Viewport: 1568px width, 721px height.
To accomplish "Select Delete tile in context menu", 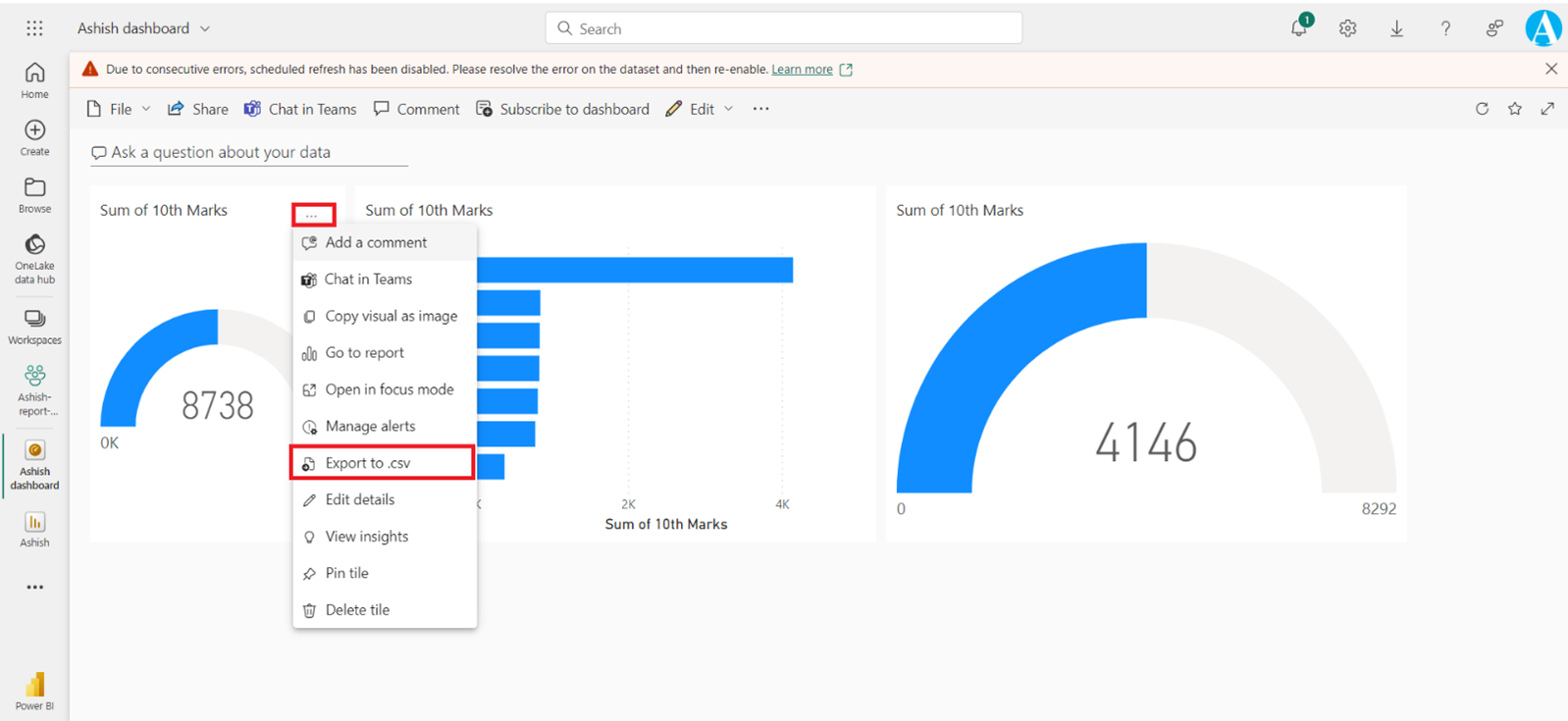I will pyautogui.click(x=357, y=610).
